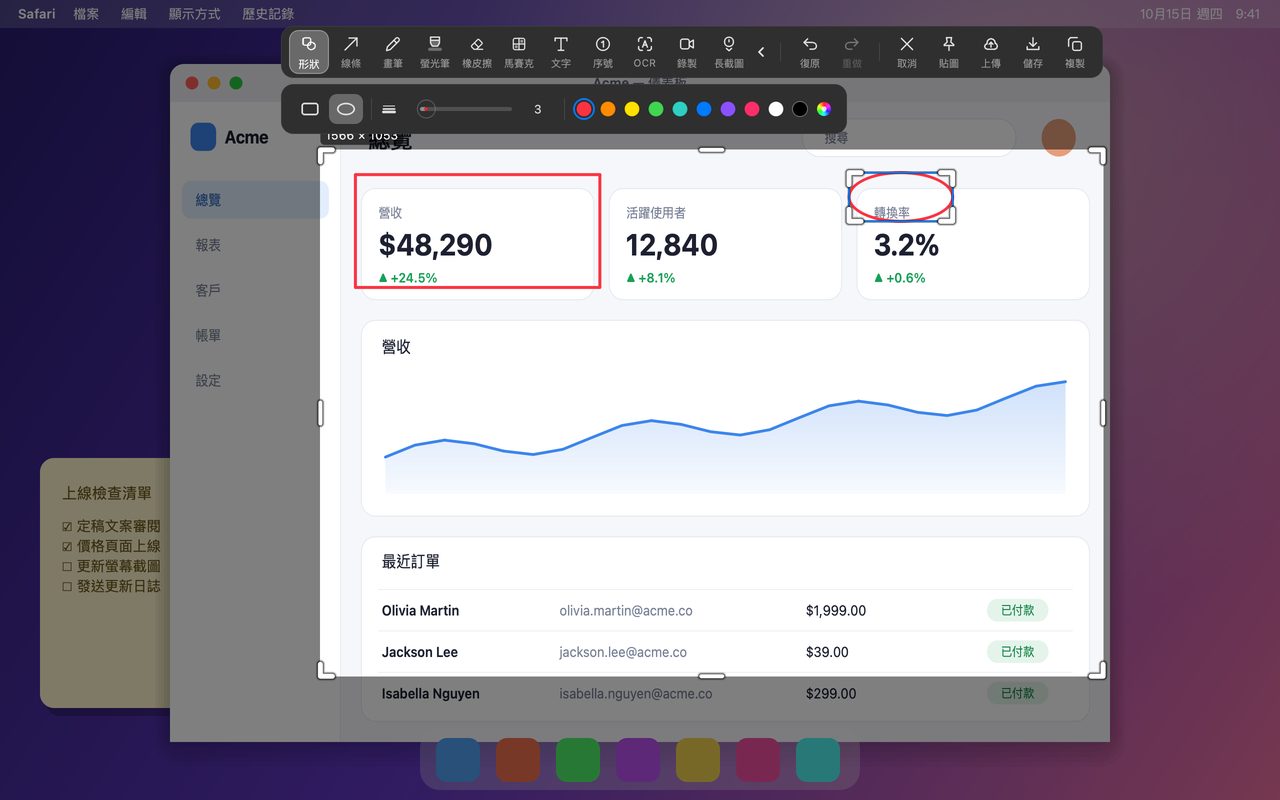Select the 文字 text tool
The width and height of the screenshot is (1280, 800).
point(561,52)
